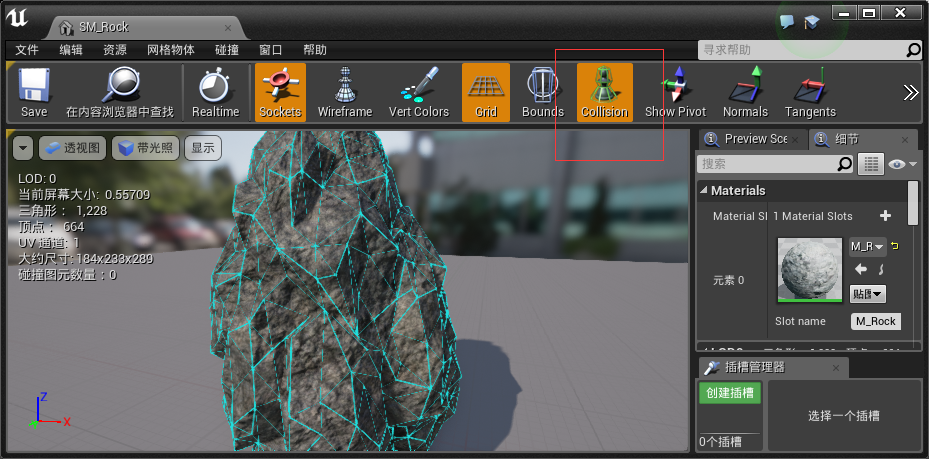Show mesh Tangents
The image size is (929, 459).
click(x=810, y=93)
